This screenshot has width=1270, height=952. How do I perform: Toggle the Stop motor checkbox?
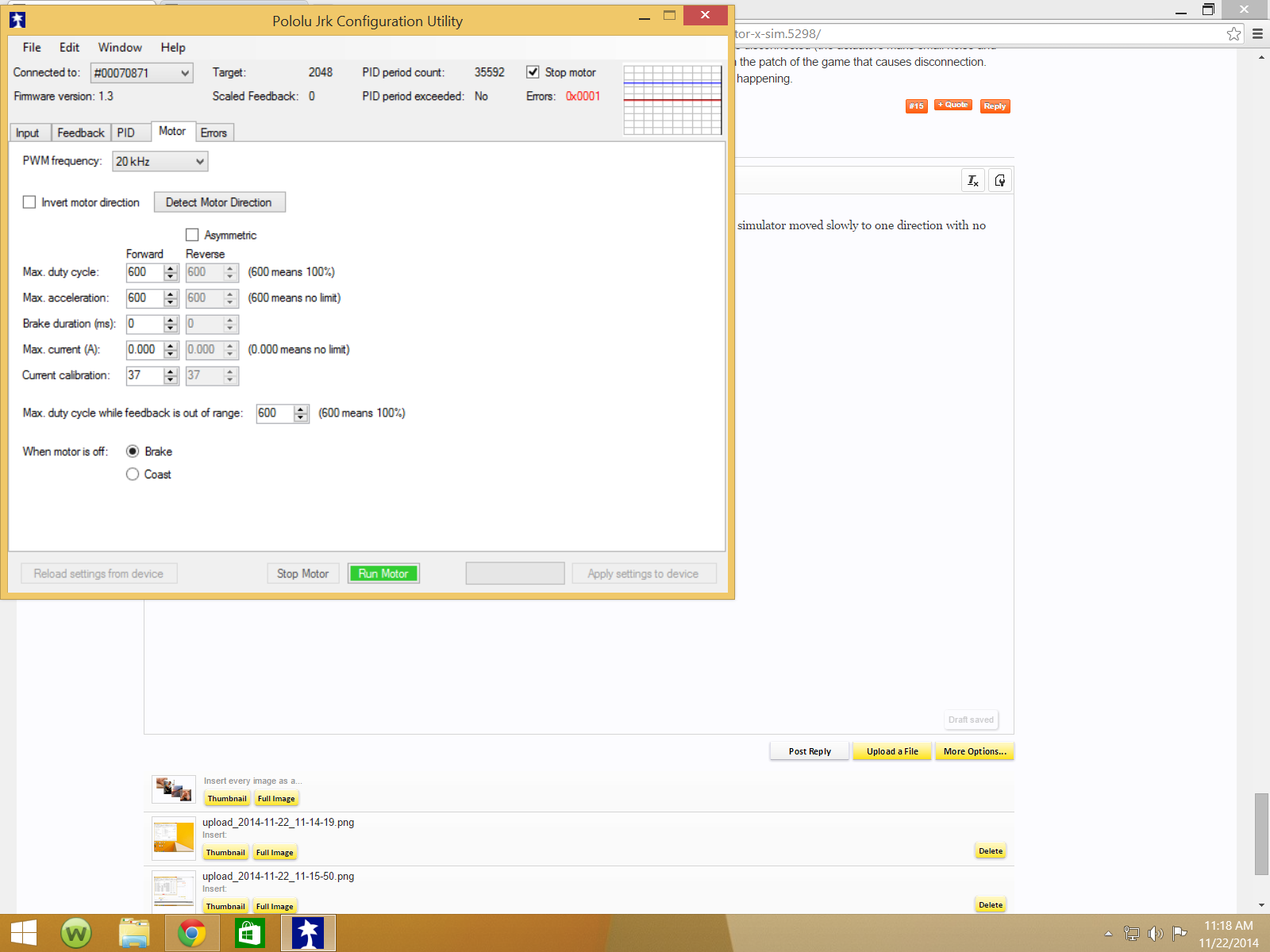tap(533, 72)
